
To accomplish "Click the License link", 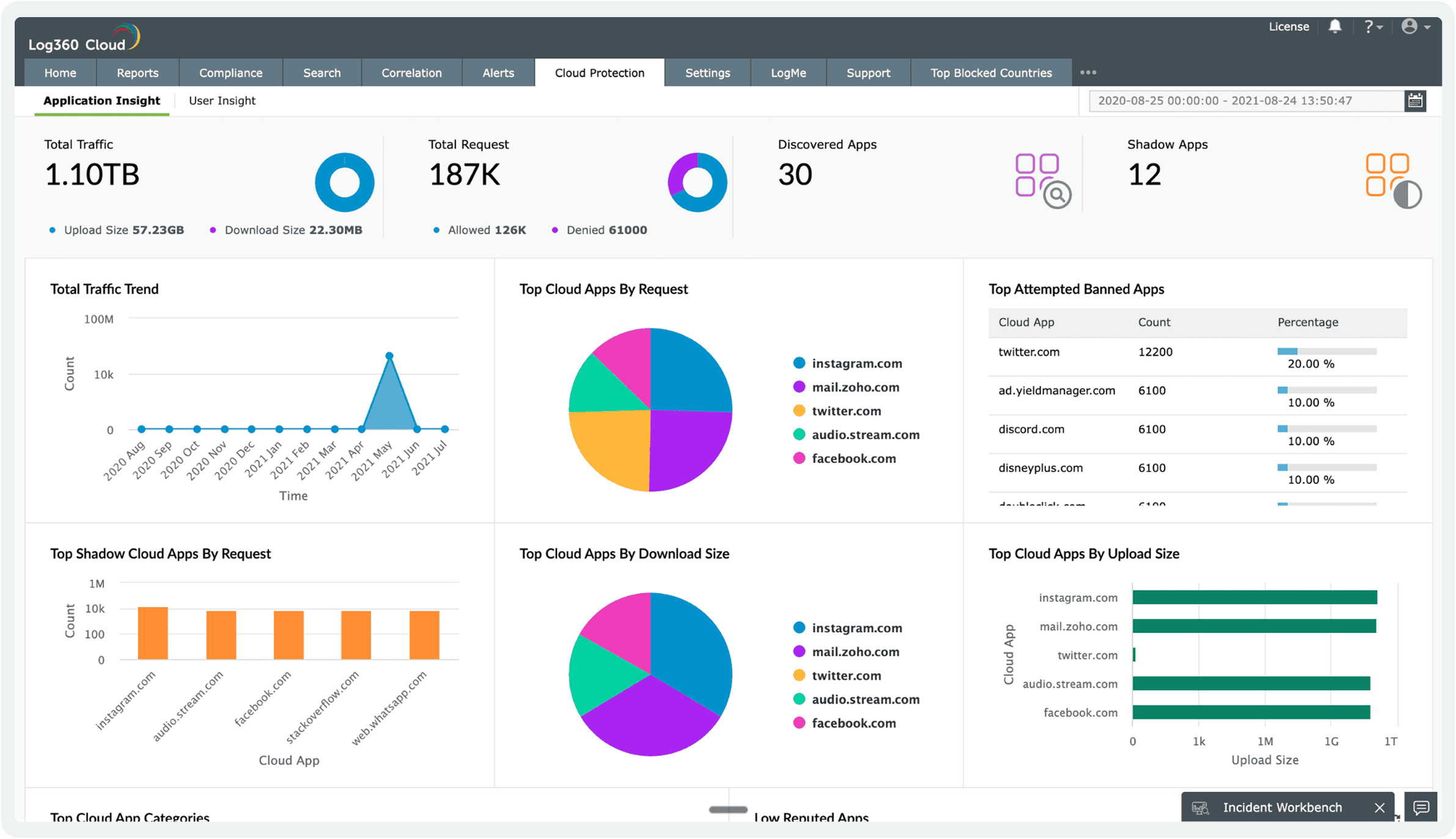I will tap(1289, 26).
